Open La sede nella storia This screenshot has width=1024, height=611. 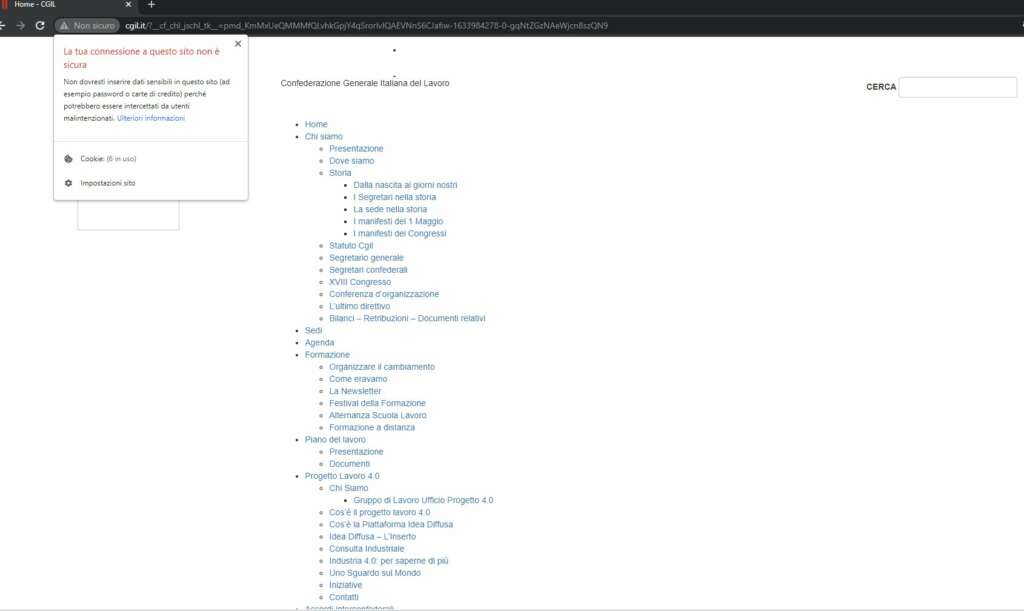390,210
